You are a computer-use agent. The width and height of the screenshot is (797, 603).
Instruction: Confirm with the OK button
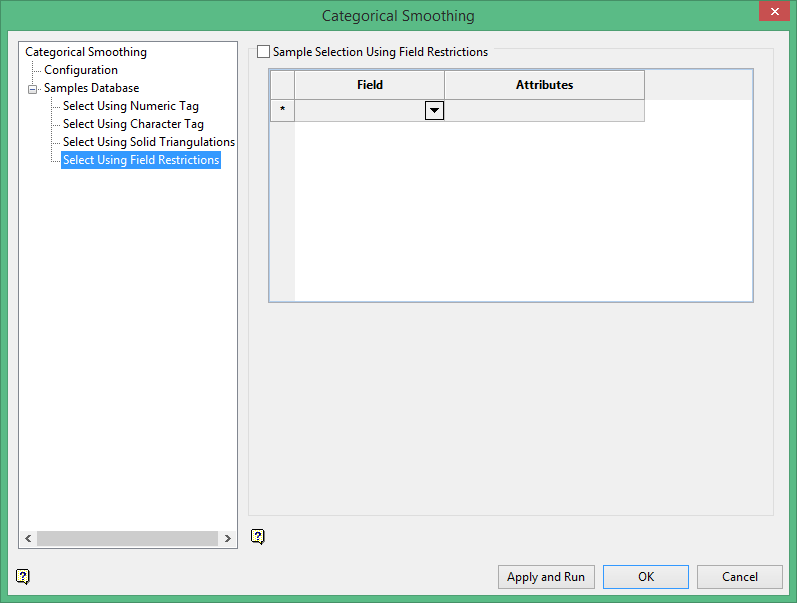[646, 577]
